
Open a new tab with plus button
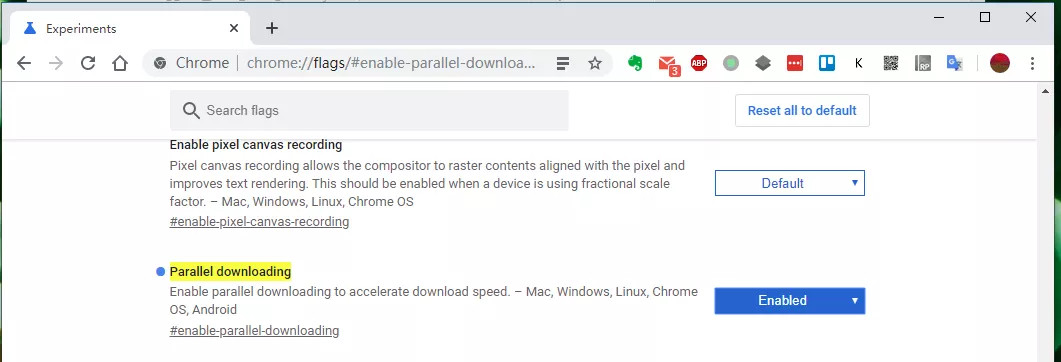[271, 28]
